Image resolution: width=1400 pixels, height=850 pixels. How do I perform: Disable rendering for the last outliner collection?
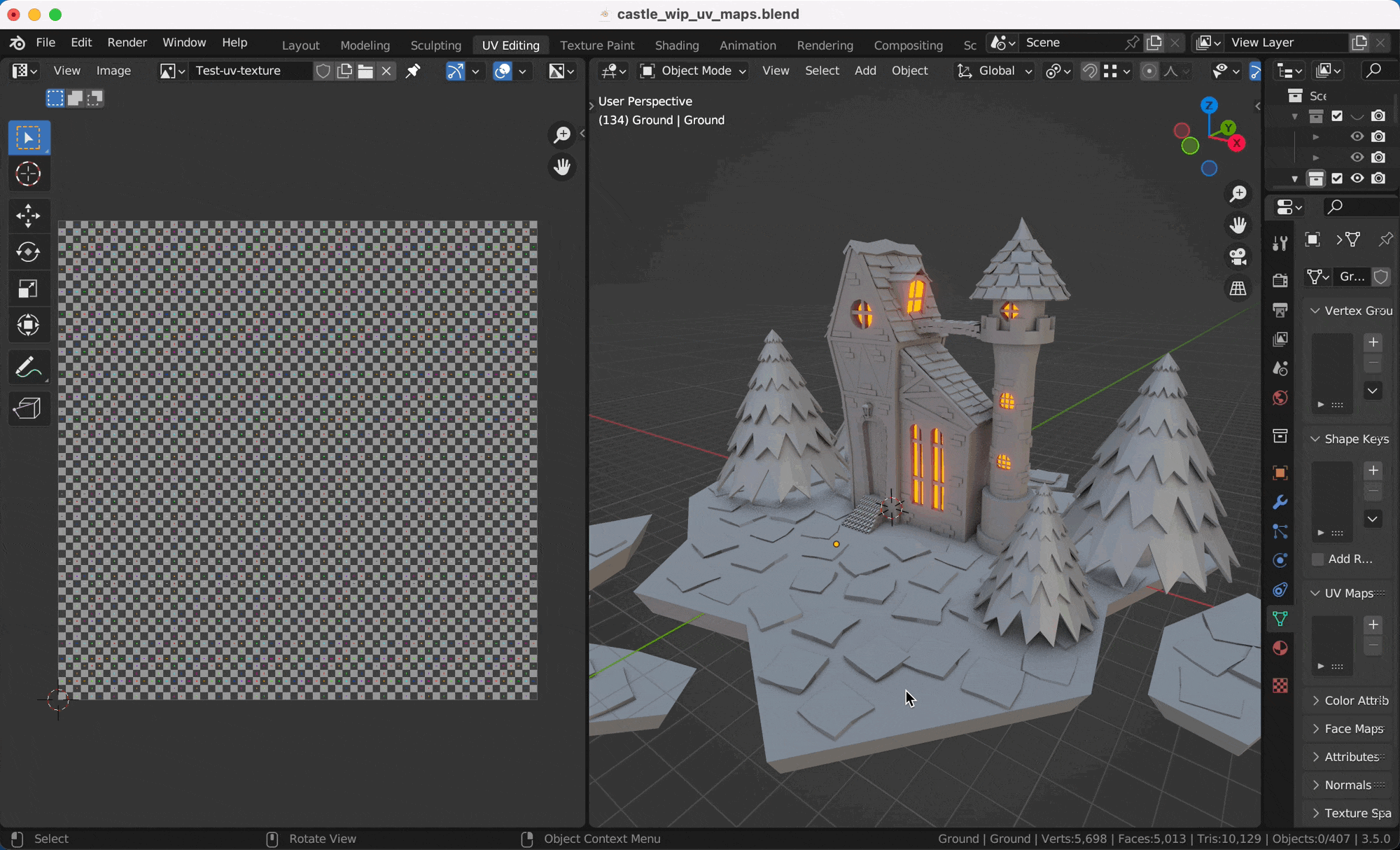click(x=1378, y=179)
